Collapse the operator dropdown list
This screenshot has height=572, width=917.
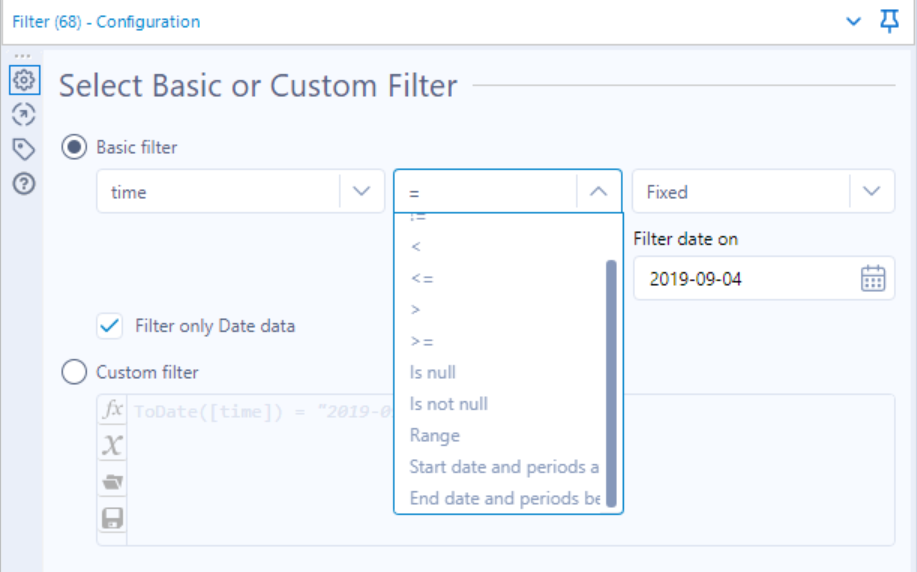pos(598,191)
